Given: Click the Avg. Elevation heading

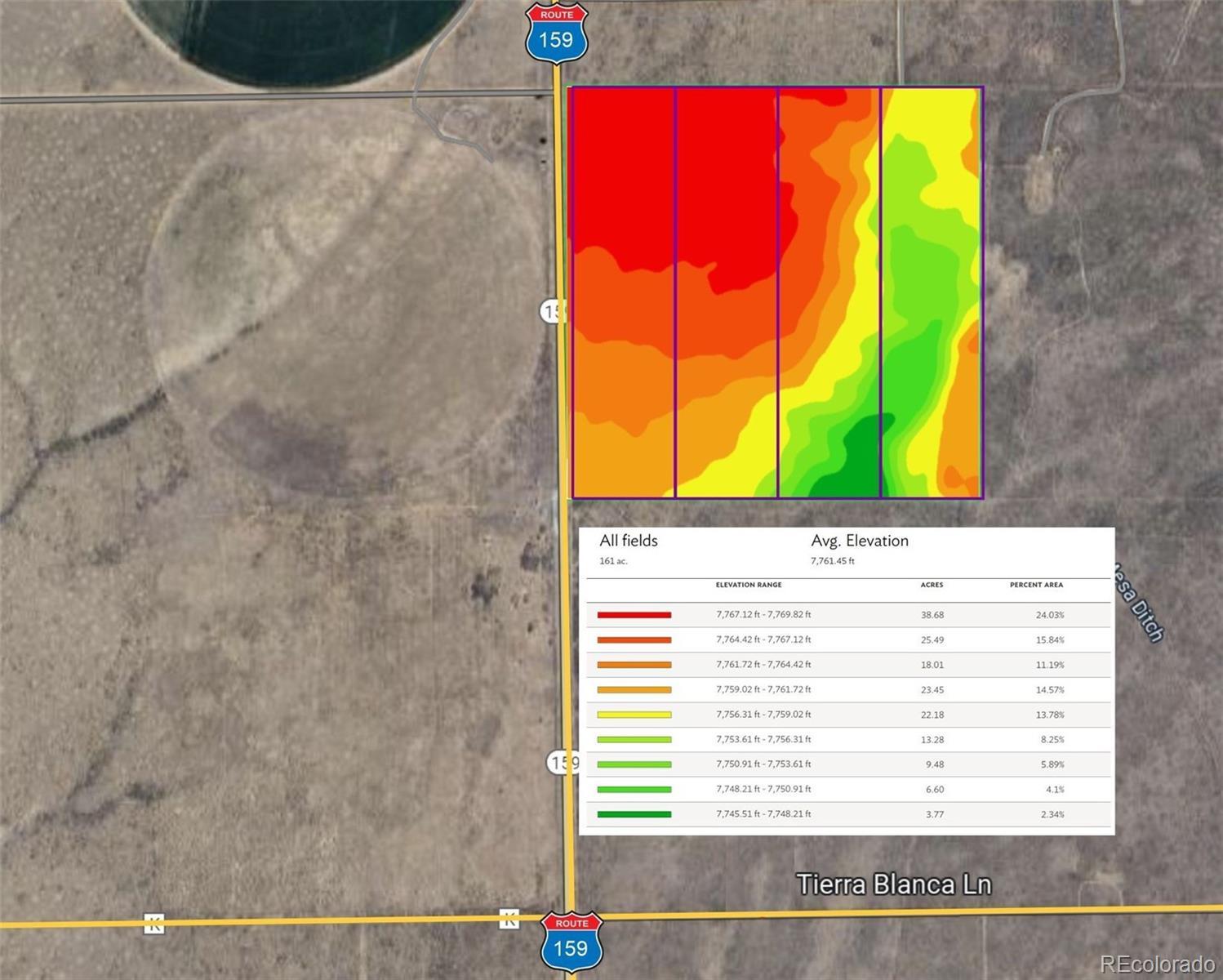Looking at the screenshot, I should pos(859,541).
